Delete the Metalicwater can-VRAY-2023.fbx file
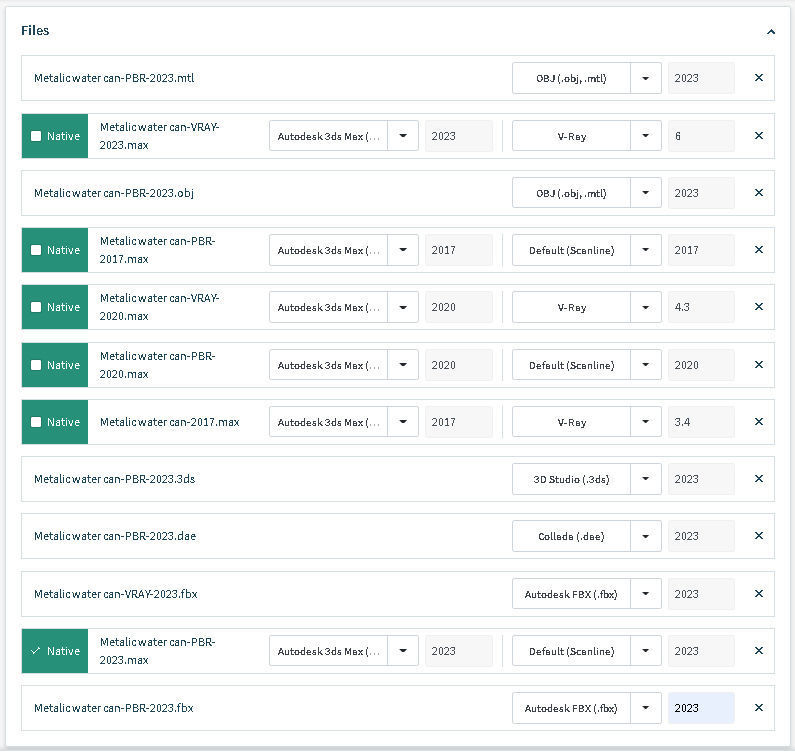The image size is (795, 752). click(758, 594)
